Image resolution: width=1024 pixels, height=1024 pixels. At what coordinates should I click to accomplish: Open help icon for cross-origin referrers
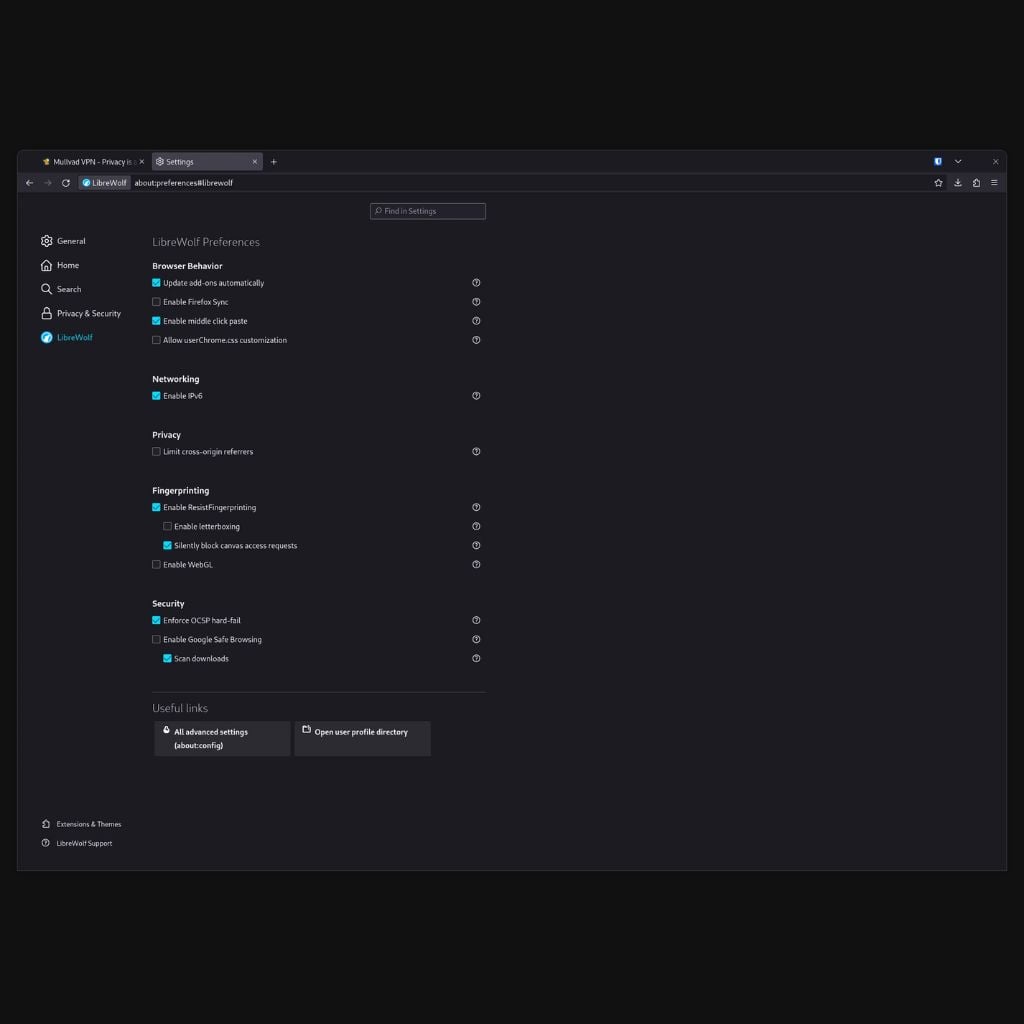(476, 451)
